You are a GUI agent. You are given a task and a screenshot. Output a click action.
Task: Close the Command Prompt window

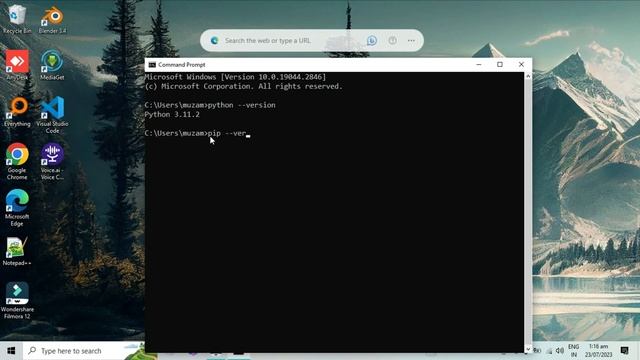pos(521,64)
